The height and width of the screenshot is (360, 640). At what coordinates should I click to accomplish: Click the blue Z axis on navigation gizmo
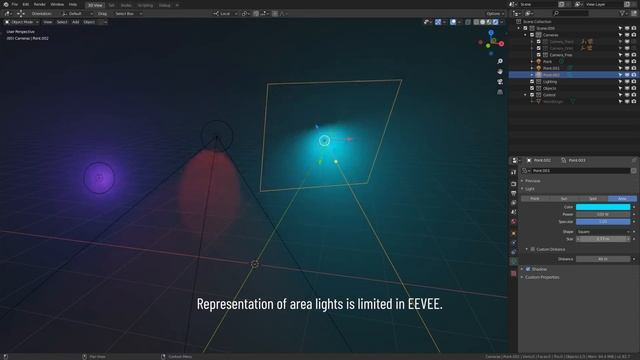click(491, 33)
